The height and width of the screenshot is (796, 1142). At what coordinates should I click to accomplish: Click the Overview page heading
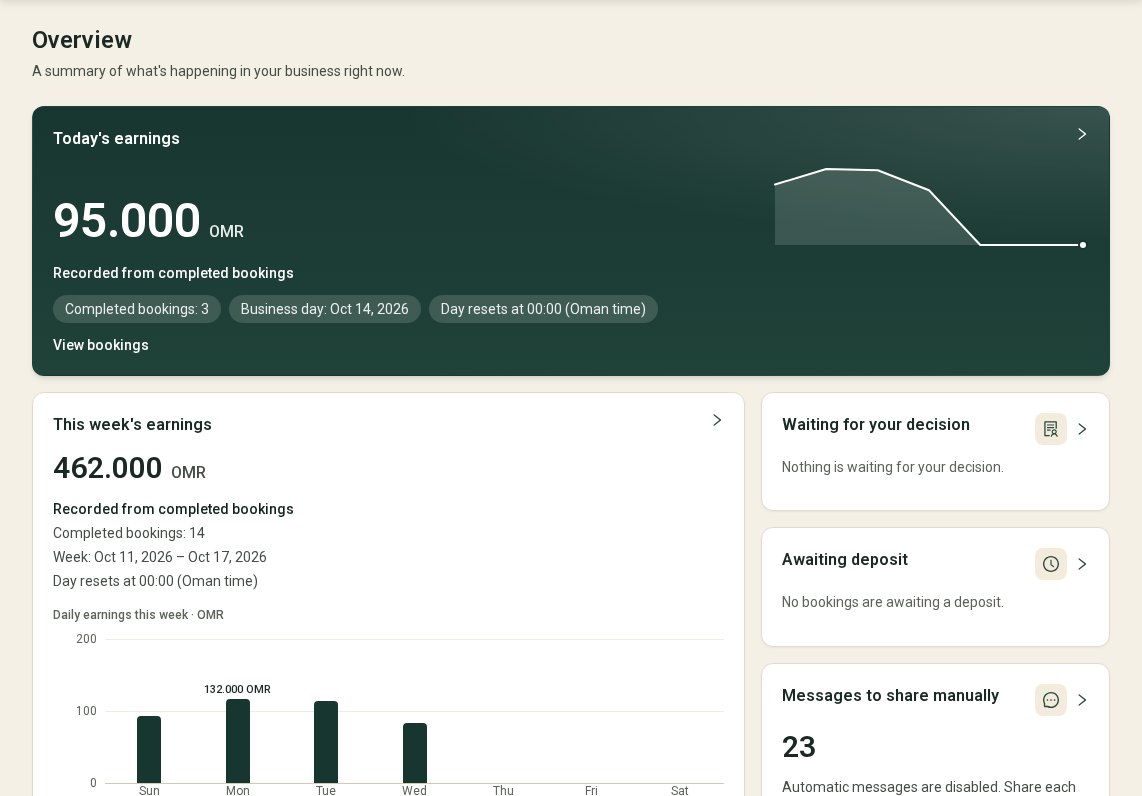82,40
